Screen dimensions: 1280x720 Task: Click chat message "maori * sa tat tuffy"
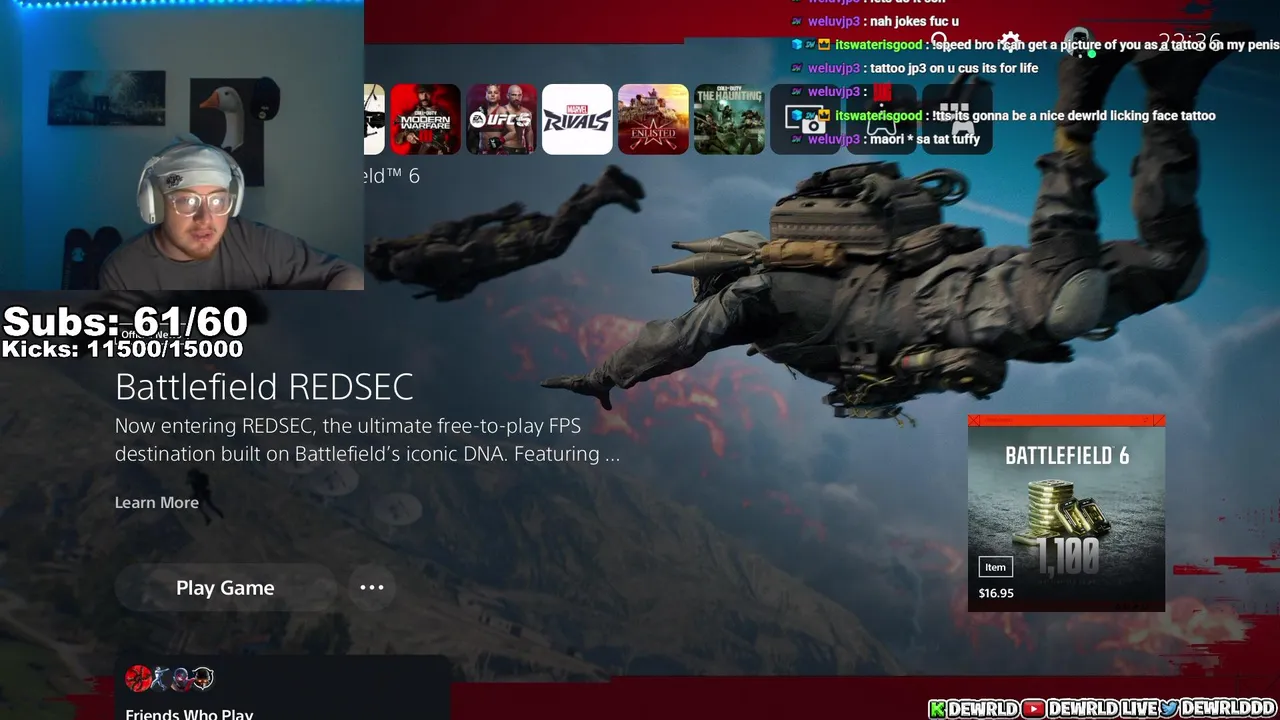(x=894, y=139)
